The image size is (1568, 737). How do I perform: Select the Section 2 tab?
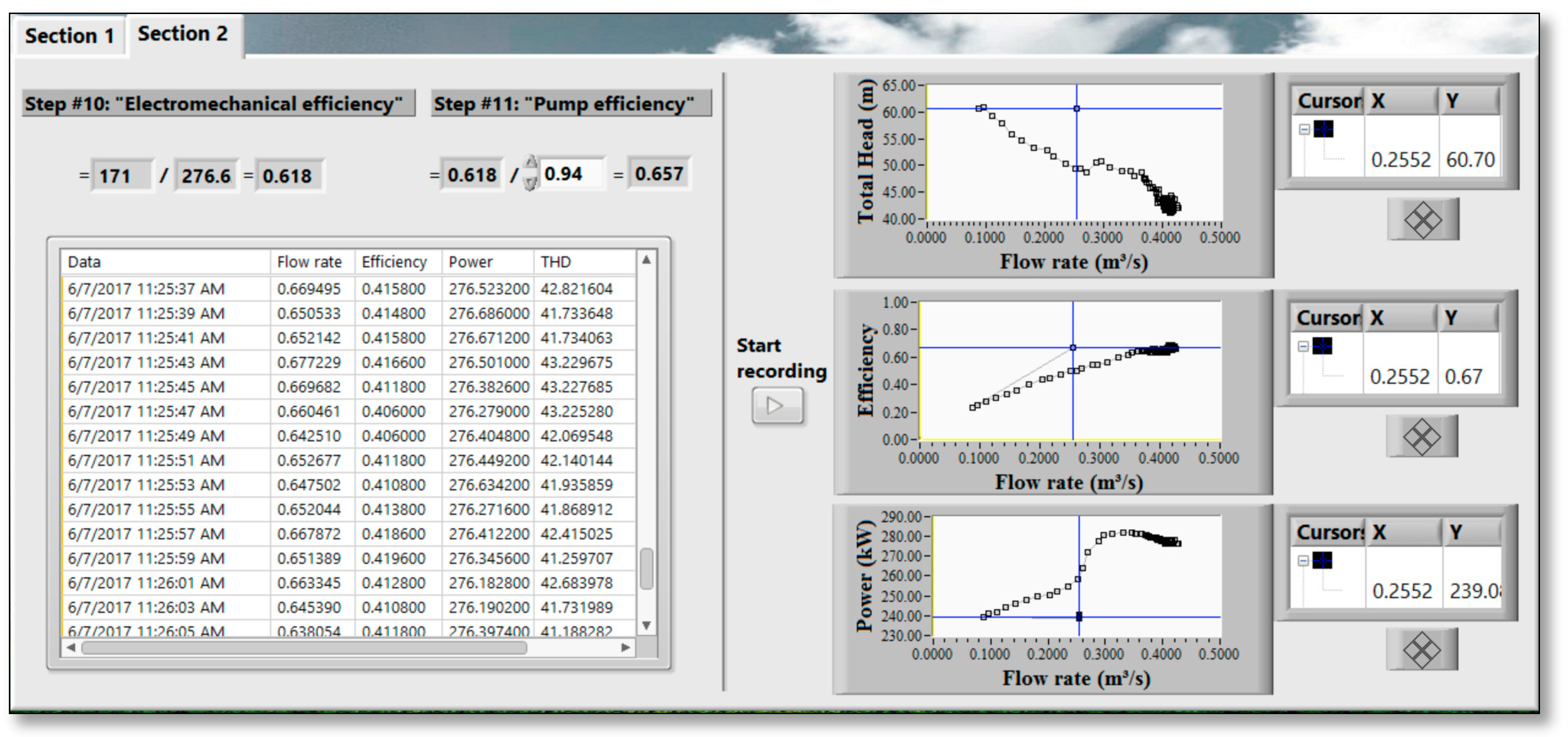[183, 34]
